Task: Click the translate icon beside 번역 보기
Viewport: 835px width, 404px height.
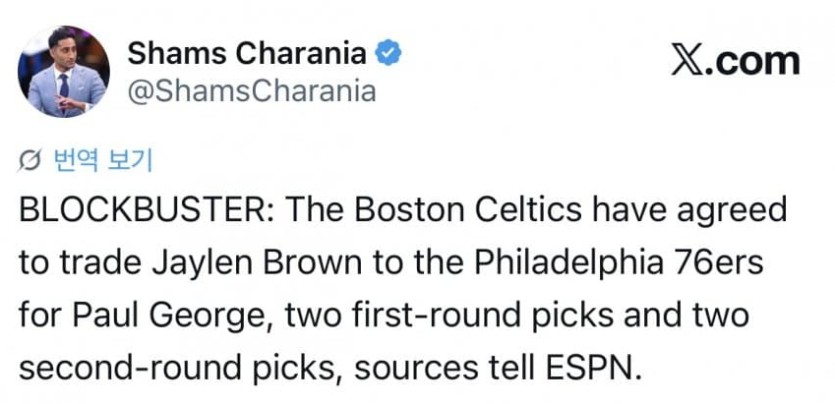Action: (30, 161)
